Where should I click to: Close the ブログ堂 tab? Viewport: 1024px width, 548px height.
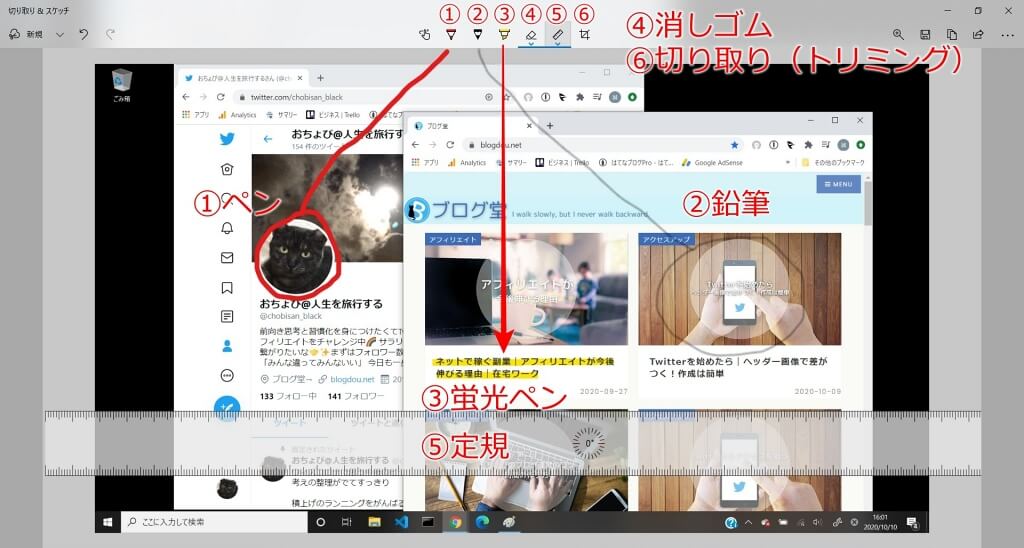click(529, 125)
